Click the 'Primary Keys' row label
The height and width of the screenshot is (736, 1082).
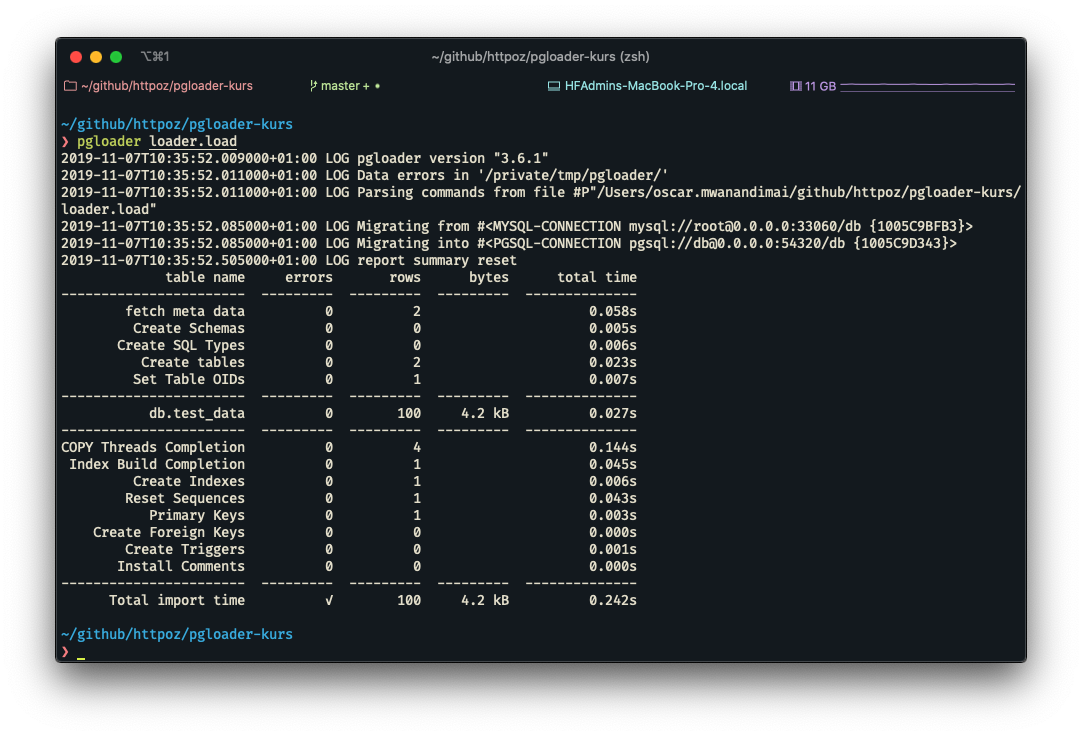[197, 515]
